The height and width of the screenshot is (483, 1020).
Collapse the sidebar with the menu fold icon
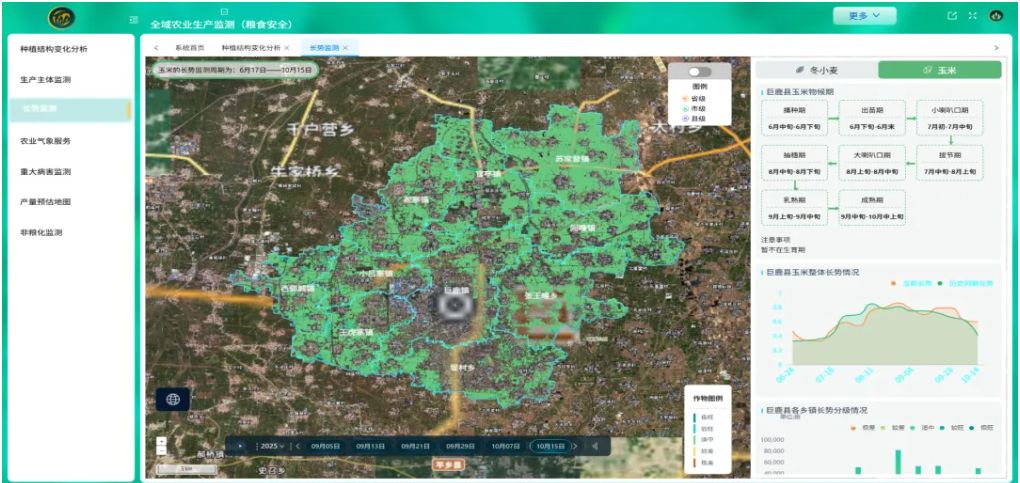pos(134,20)
